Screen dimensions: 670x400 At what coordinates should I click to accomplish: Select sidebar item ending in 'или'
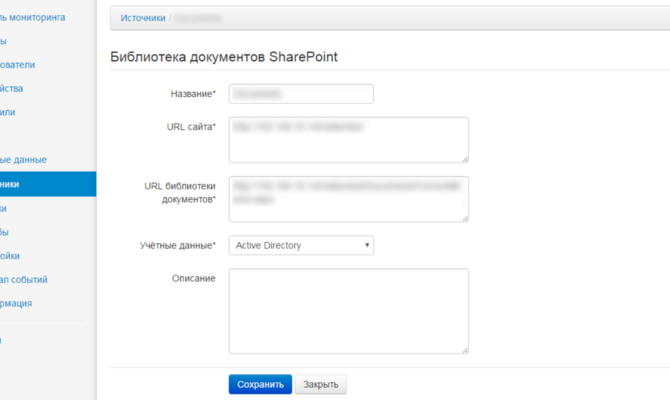tap(8, 112)
